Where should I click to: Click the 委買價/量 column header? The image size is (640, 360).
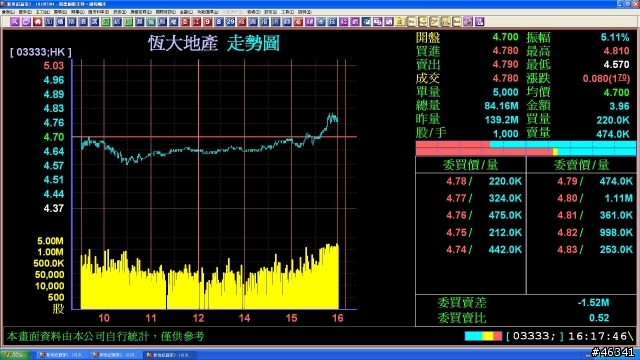coord(470,165)
